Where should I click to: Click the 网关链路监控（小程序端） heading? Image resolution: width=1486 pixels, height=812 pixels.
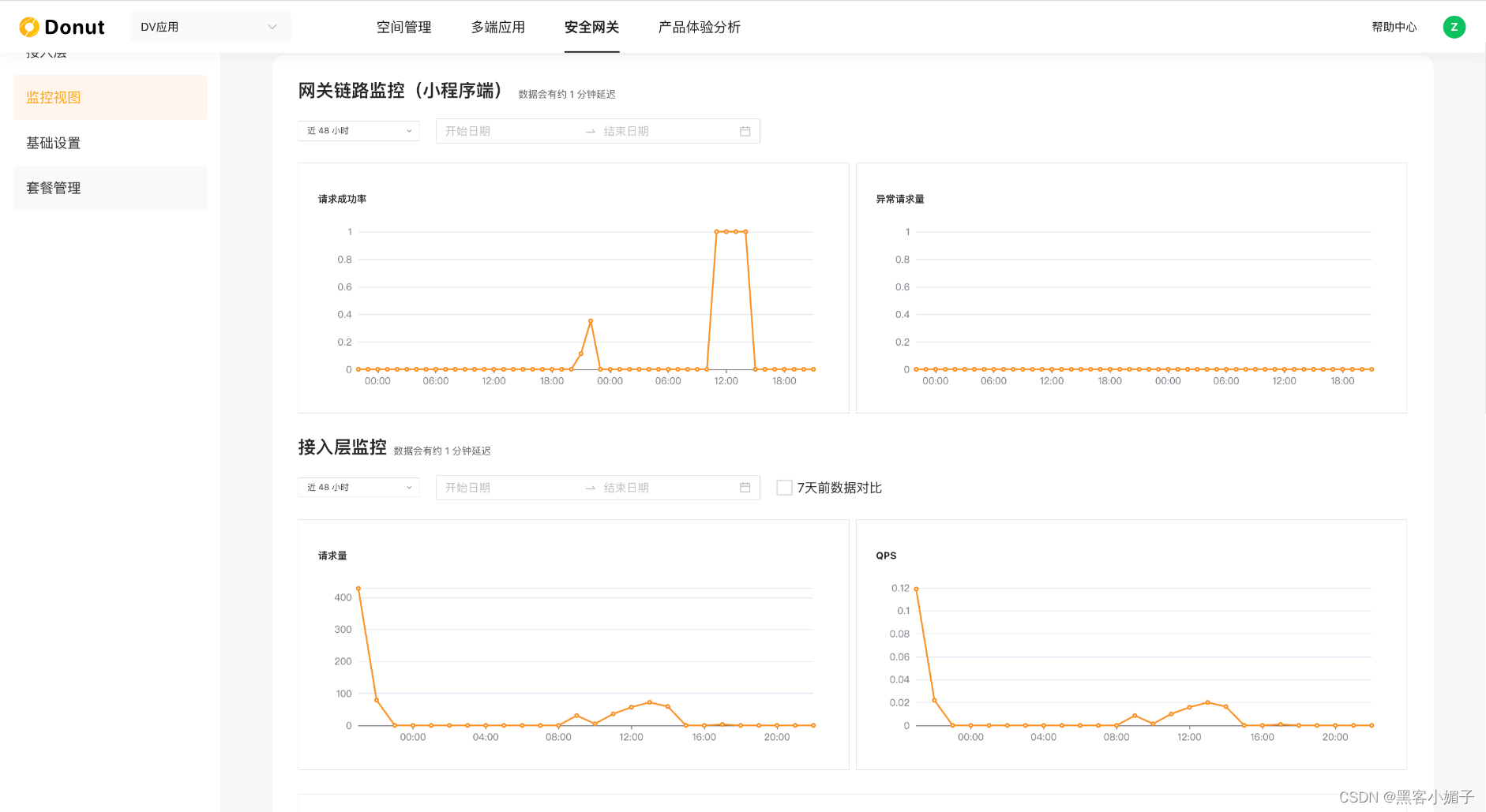click(400, 91)
